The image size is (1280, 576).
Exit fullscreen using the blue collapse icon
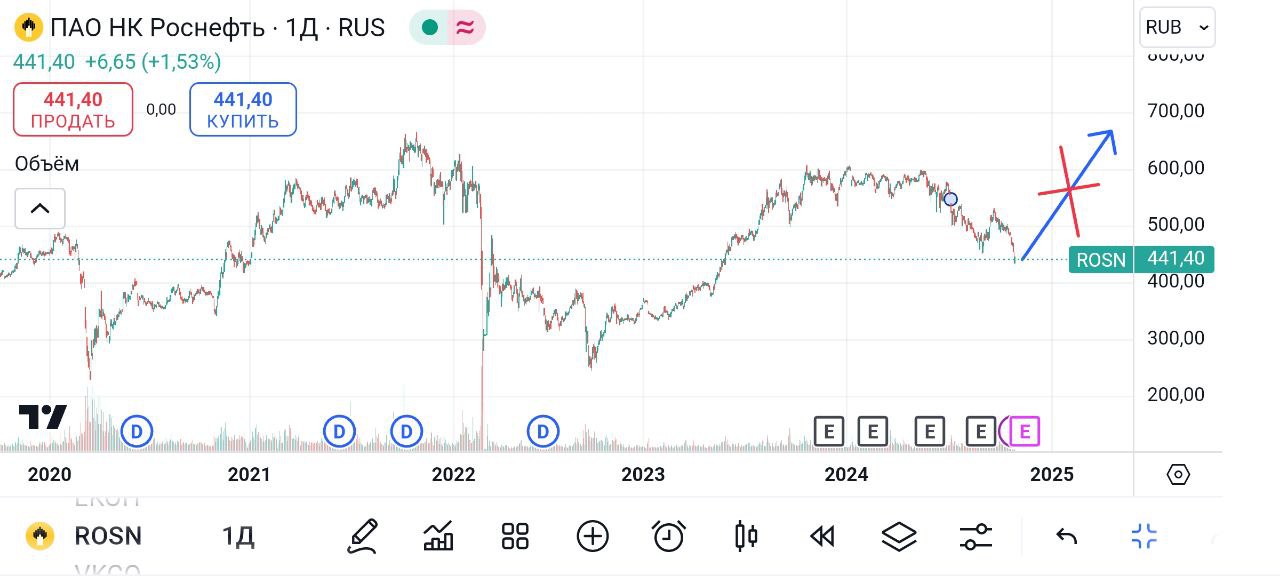click(x=1144, y=537)
